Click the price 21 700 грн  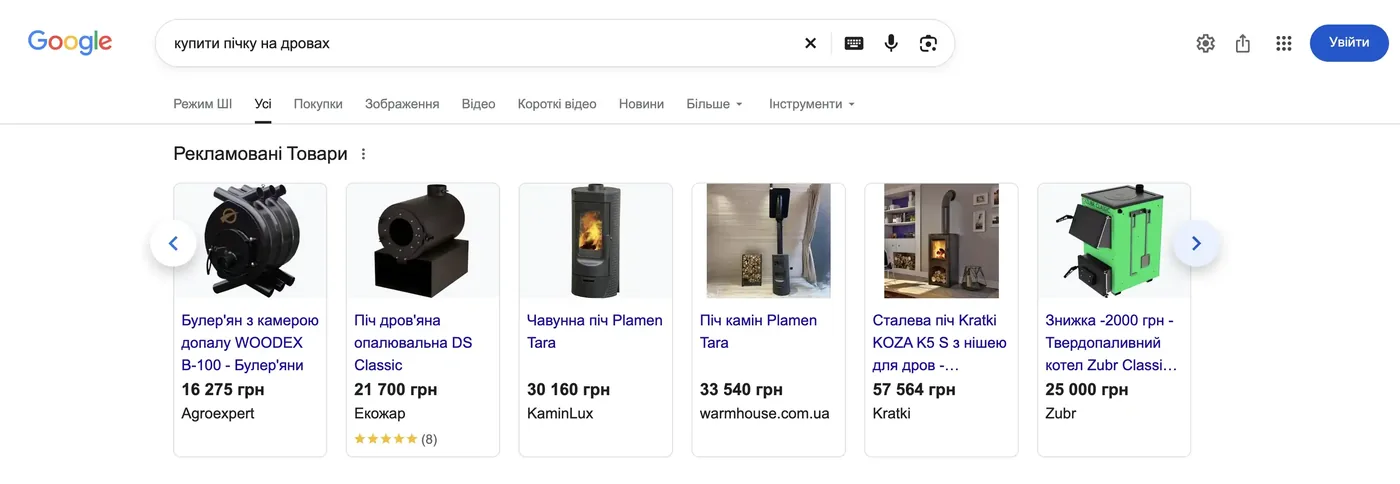tap(396, 390)
